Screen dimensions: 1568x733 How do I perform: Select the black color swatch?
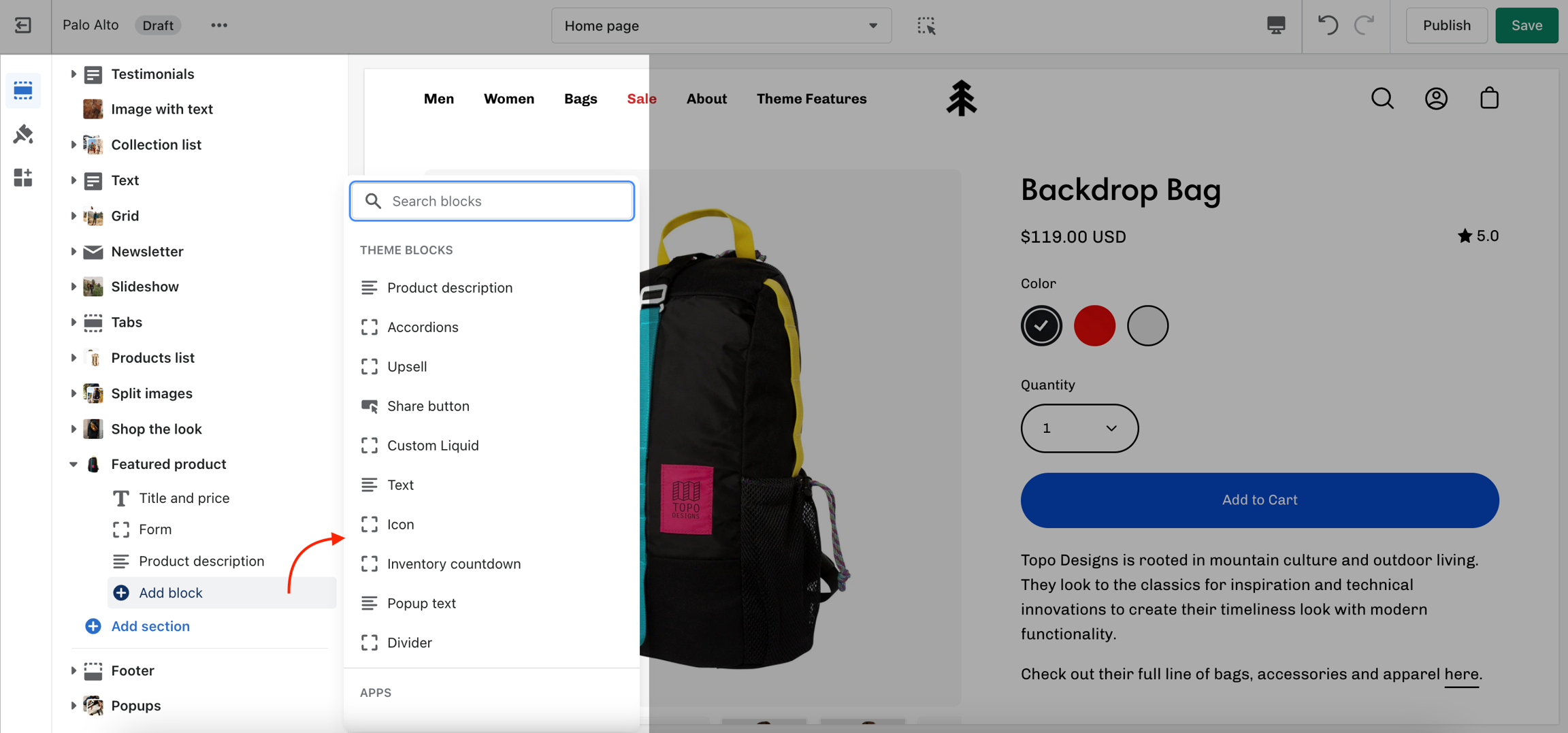click(1041, 326)
